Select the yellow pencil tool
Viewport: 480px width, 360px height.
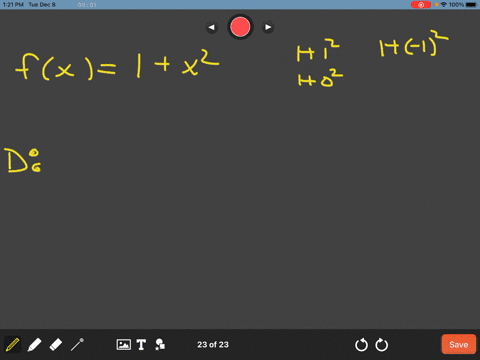(12, 345)
